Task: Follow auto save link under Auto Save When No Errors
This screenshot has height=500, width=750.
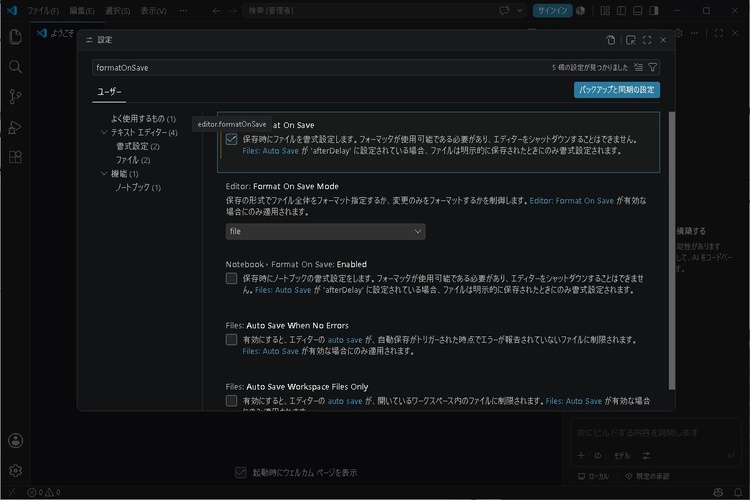Action: point(345,340)
